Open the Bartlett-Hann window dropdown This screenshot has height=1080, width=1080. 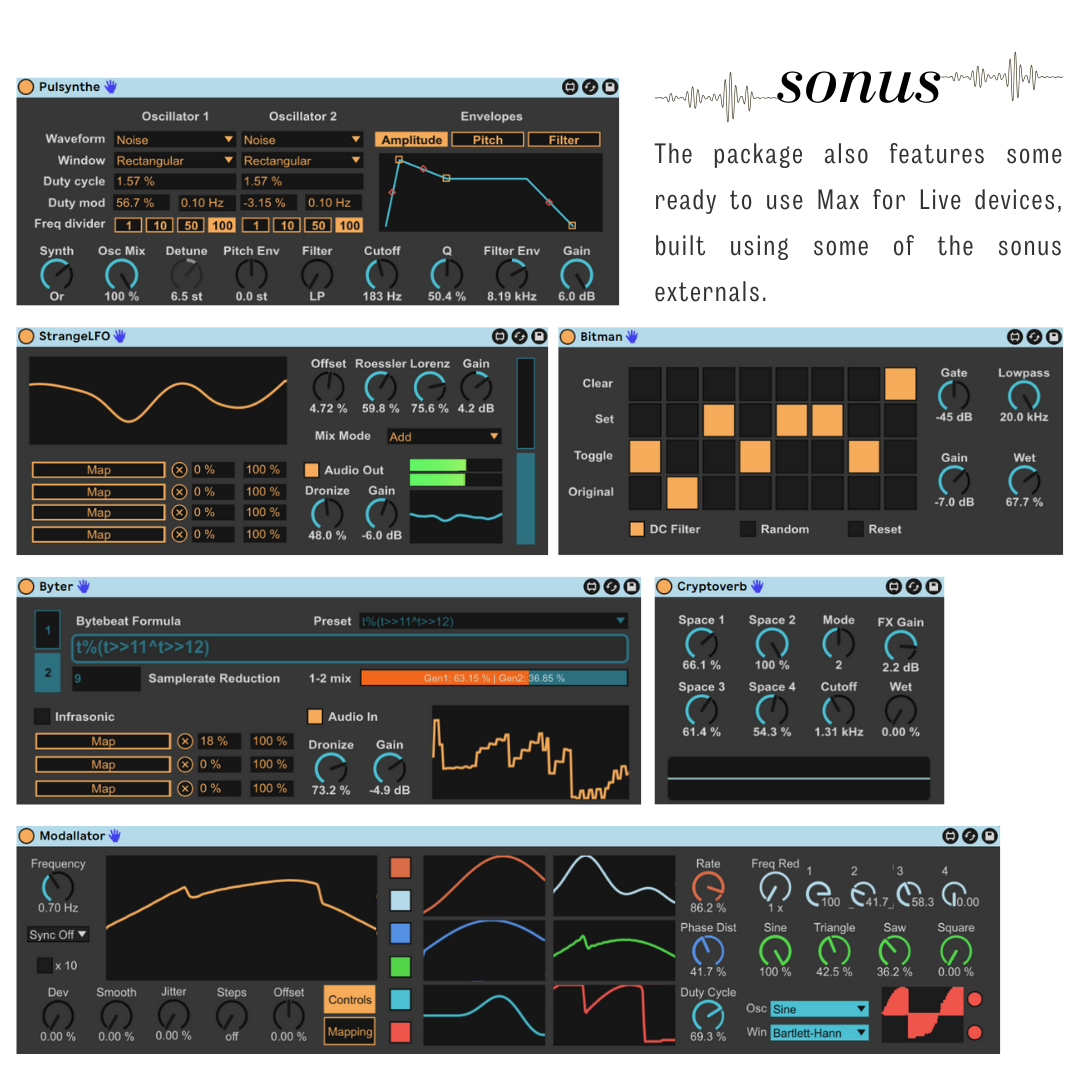coord(819,1033)
